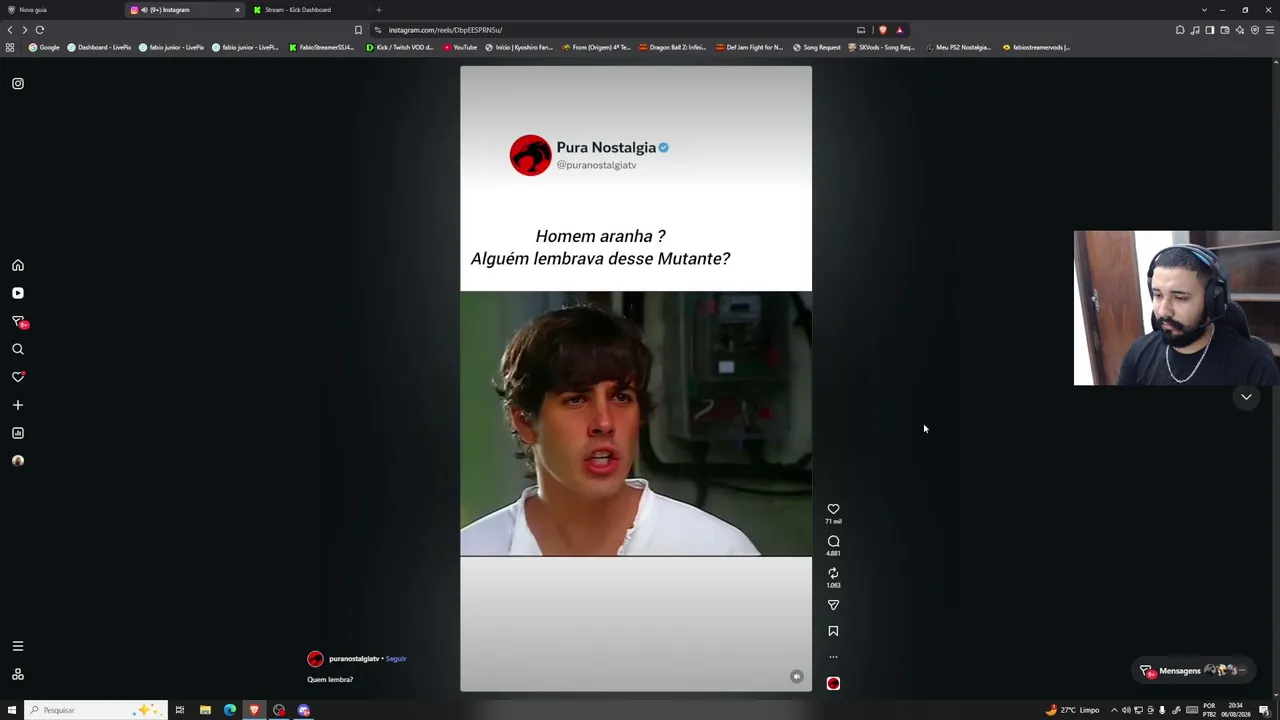The width and height of the screenshot is (1280, 720).
Task: Open the reel comments icon
Action: click(833, 541)
